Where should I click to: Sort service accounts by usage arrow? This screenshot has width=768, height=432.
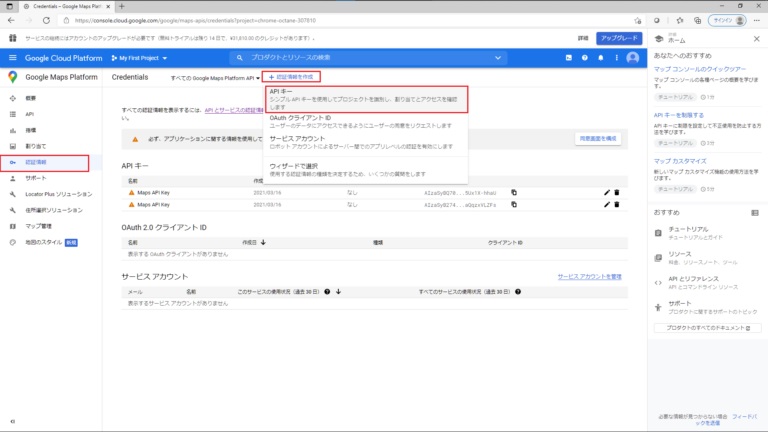[x=338, y=291]
